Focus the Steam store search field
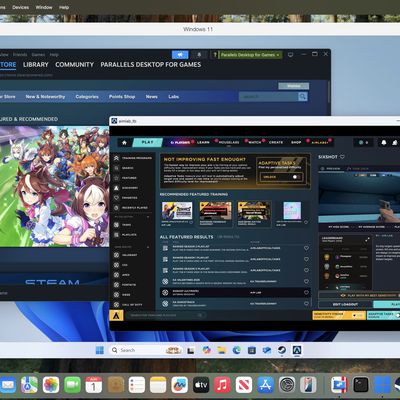The width and height of the screenshot is (400, 400). (268, 97)
